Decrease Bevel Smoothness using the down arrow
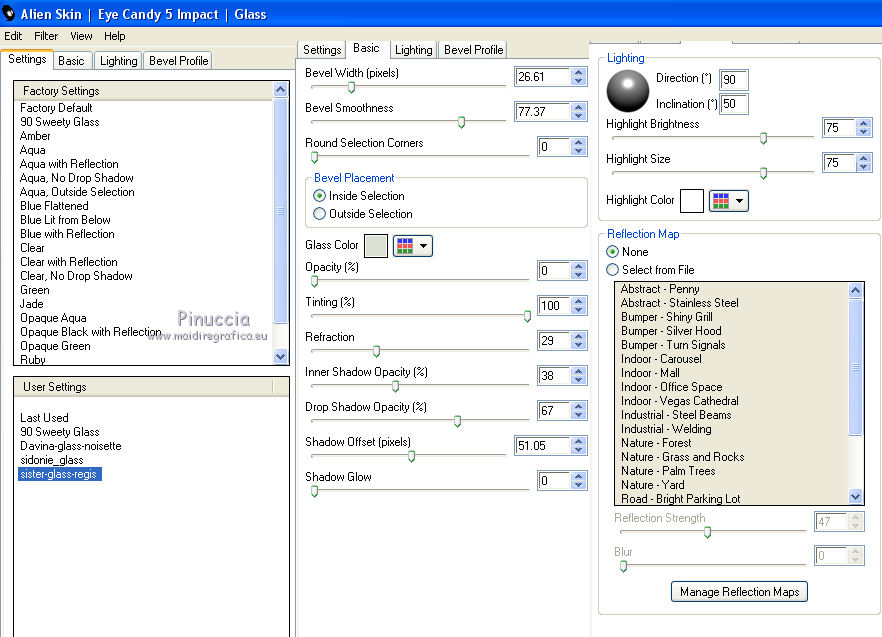Viewport: 882px width, 637px height. 578,116
